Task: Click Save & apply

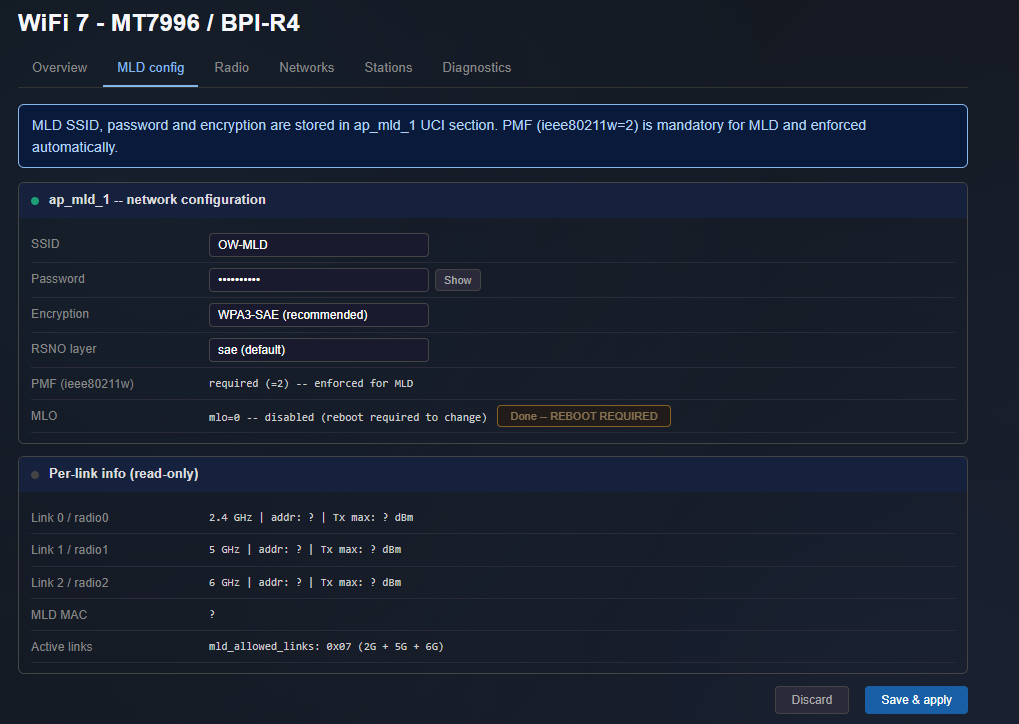Action: coord(916,700)
